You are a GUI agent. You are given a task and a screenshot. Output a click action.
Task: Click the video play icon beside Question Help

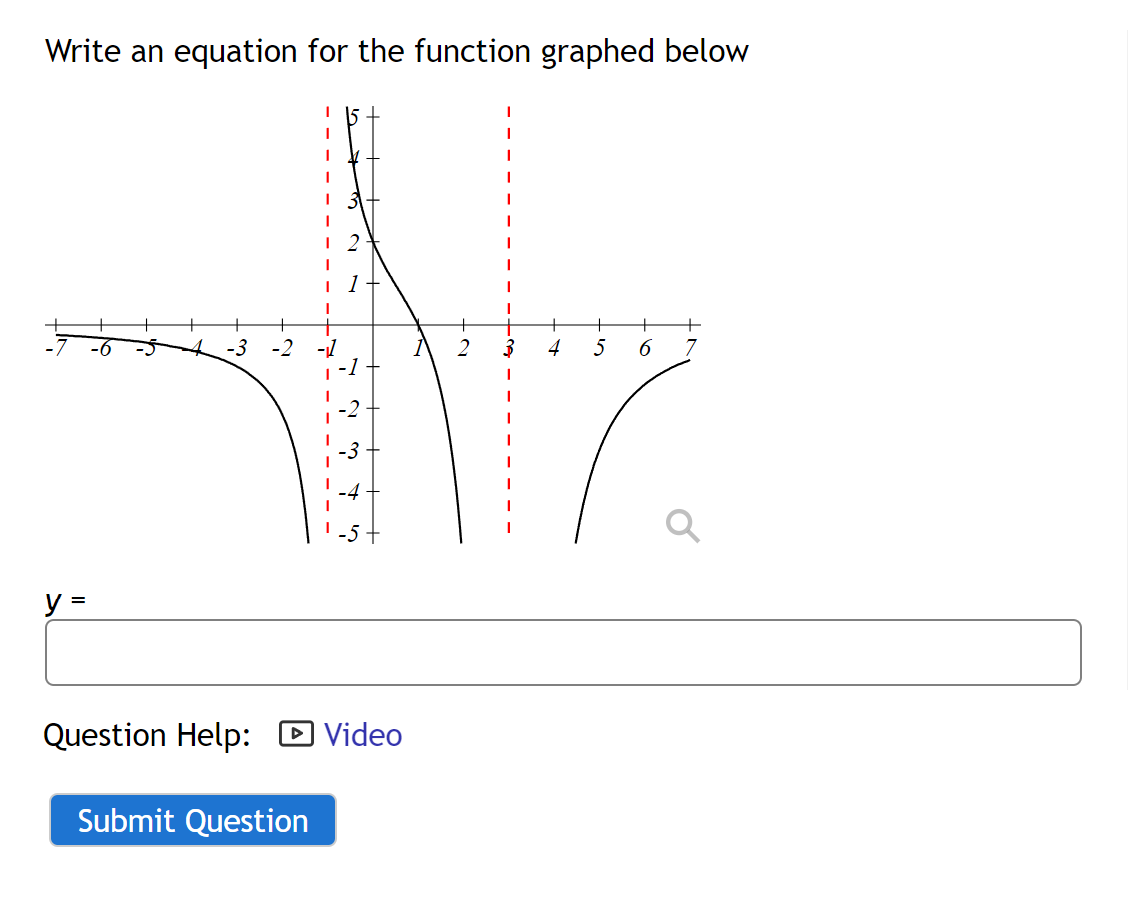(x=296, y=733)
